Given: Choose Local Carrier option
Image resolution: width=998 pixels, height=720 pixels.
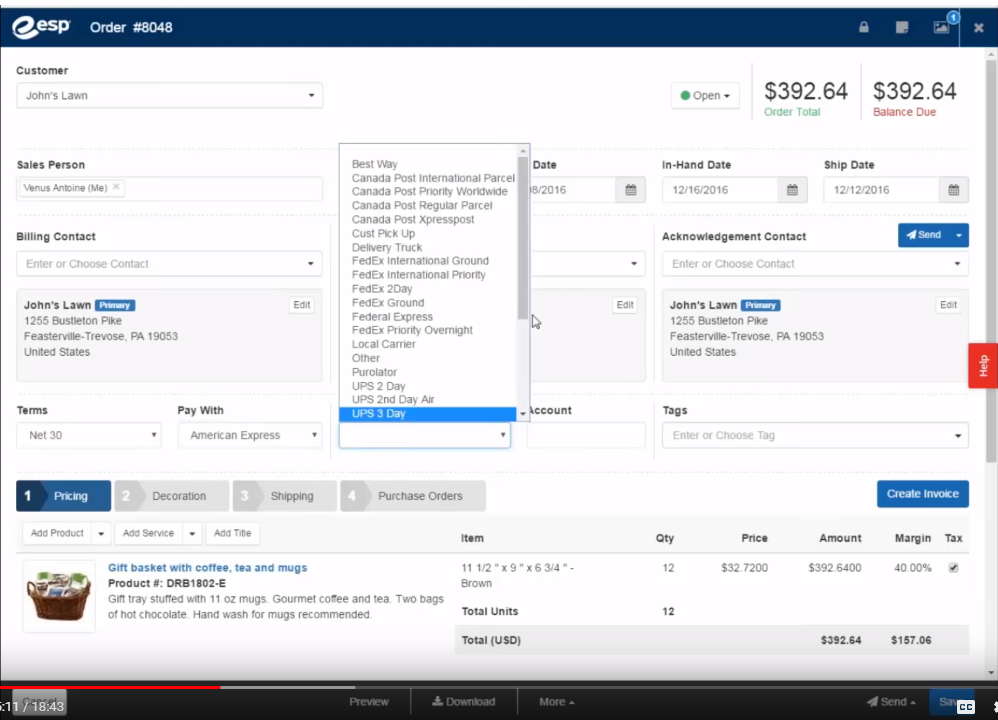Looking at the screenshot, I should pyautogui.click(x=383, y=344).
